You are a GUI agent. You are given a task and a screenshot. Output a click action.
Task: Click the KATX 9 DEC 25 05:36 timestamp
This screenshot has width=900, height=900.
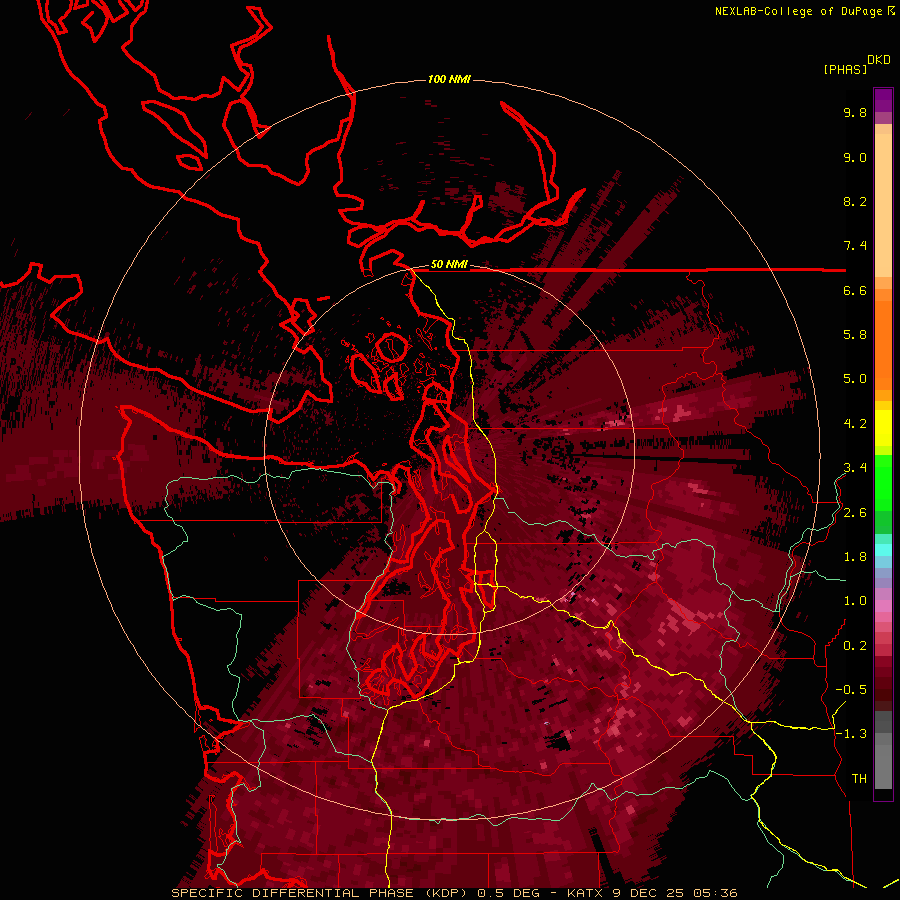[x=652, y=893]
